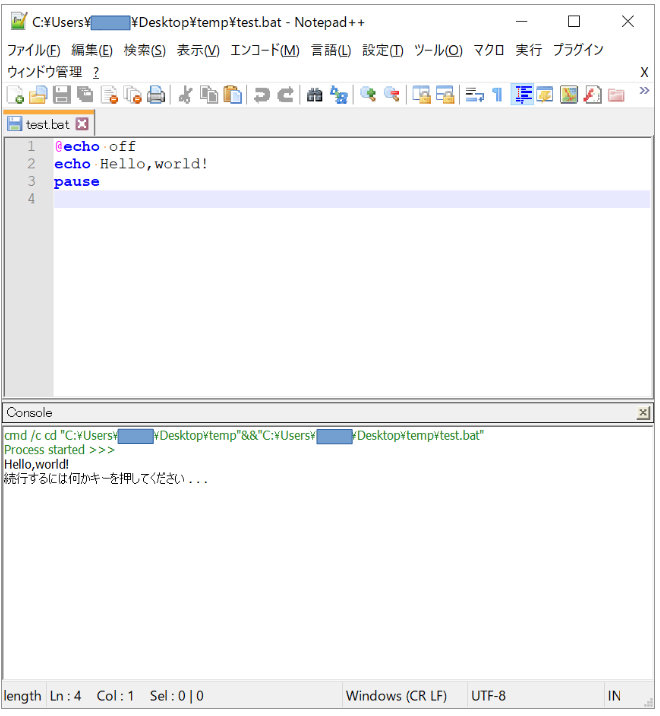Open the マクロ menu
The height and width of the screenshot is (716, 660).
pyautogui.click(x=489, y=50)
